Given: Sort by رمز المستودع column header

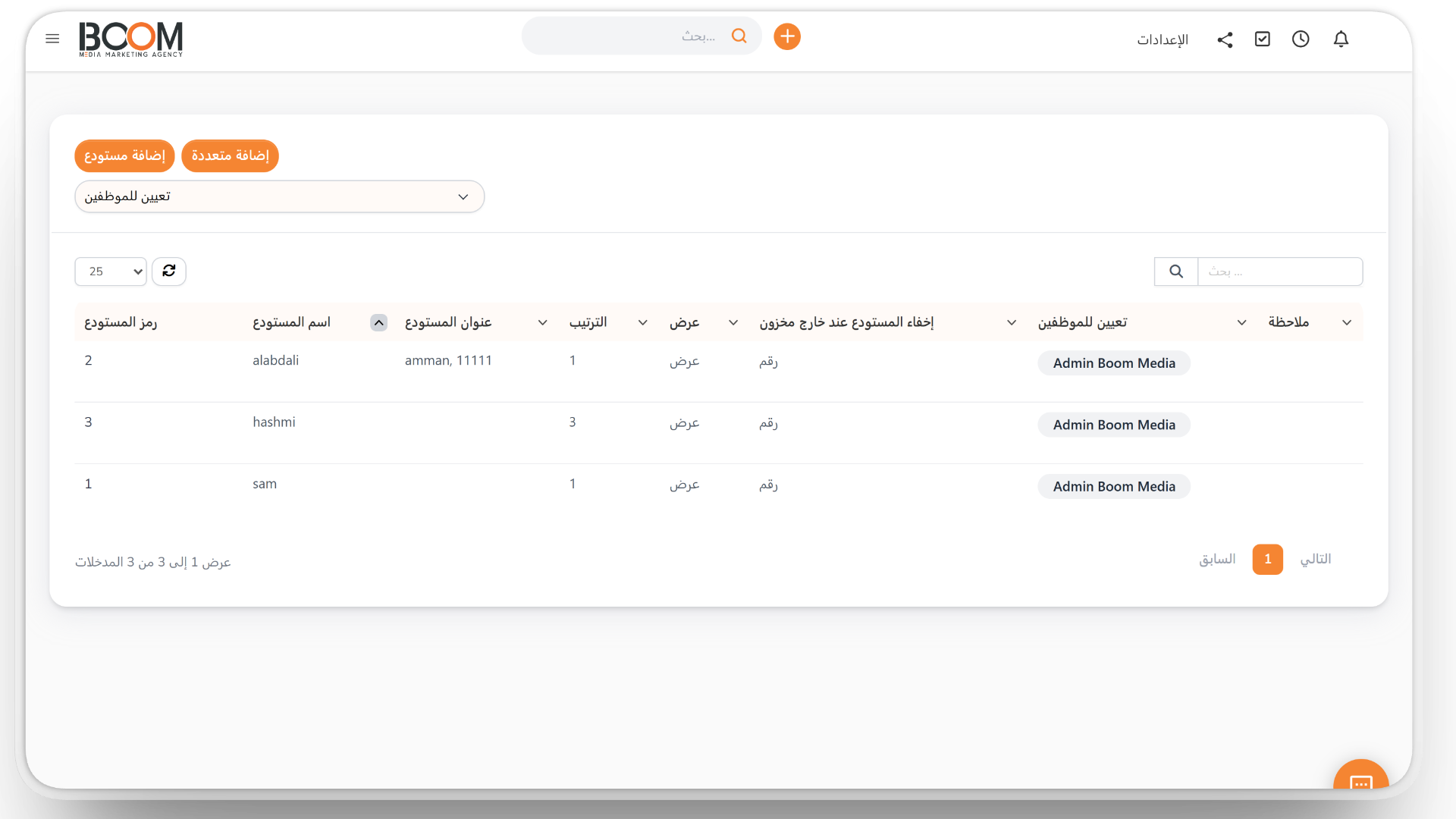Looking at the screenshot, I should click(x=121, y=322).
